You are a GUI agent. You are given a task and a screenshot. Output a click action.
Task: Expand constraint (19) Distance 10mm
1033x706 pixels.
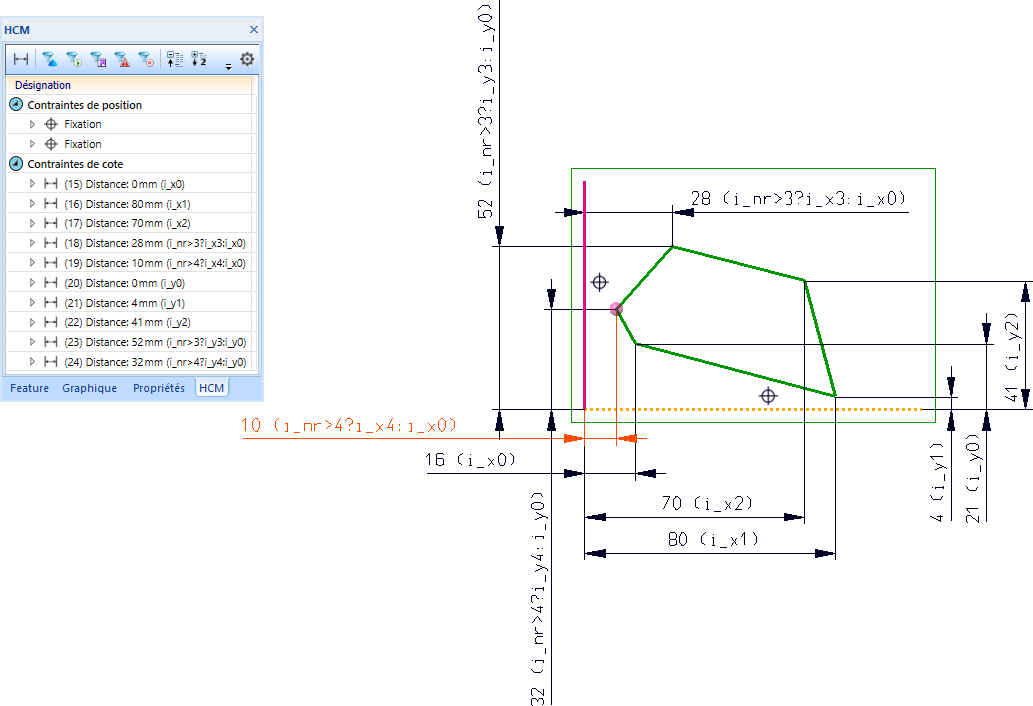pyautogui.click(x=32, y=263)
